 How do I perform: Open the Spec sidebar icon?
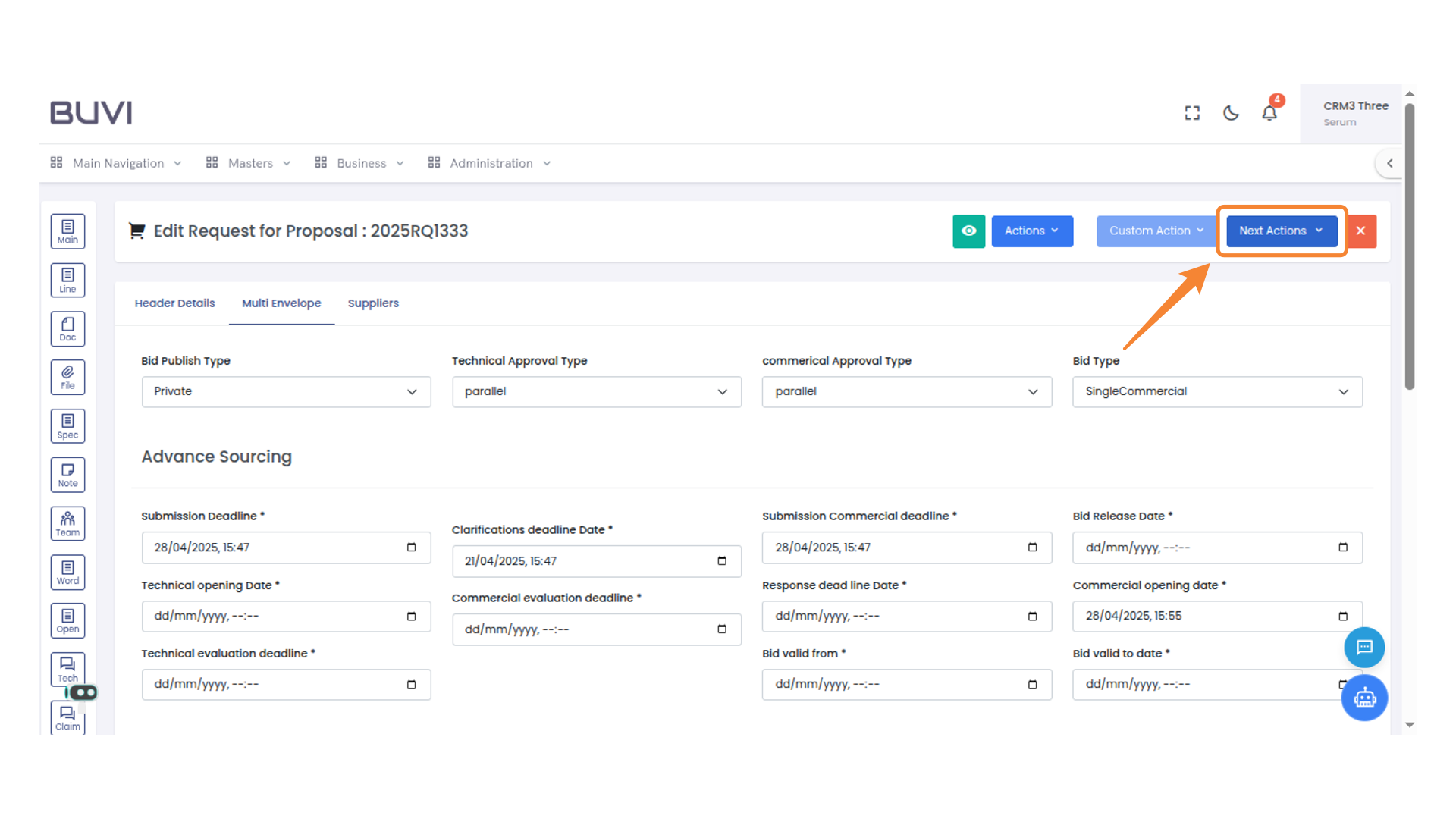coord(67,426)
